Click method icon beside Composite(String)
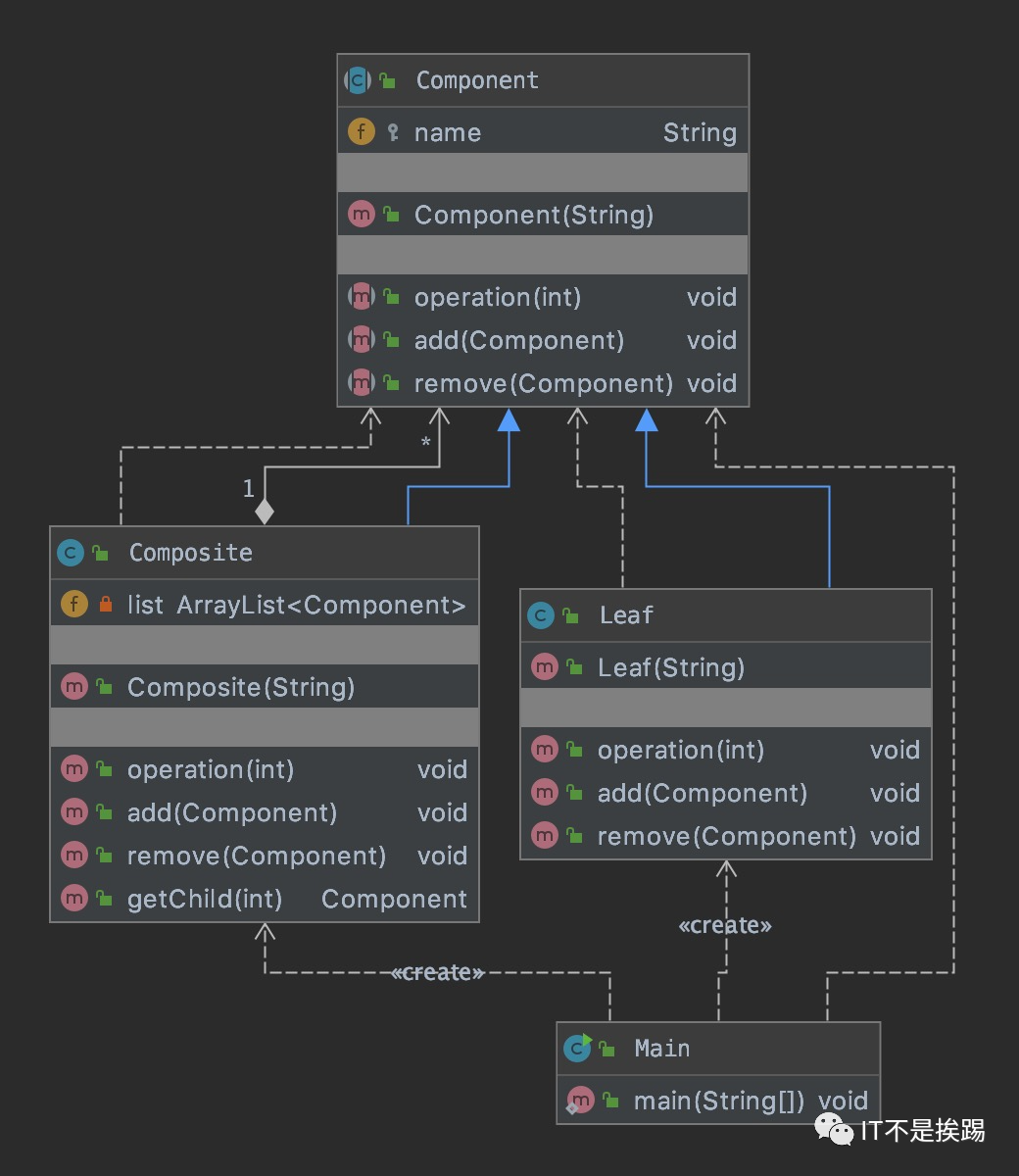The width and height of the screenshot is (1019, 1176). coord(74,687)
